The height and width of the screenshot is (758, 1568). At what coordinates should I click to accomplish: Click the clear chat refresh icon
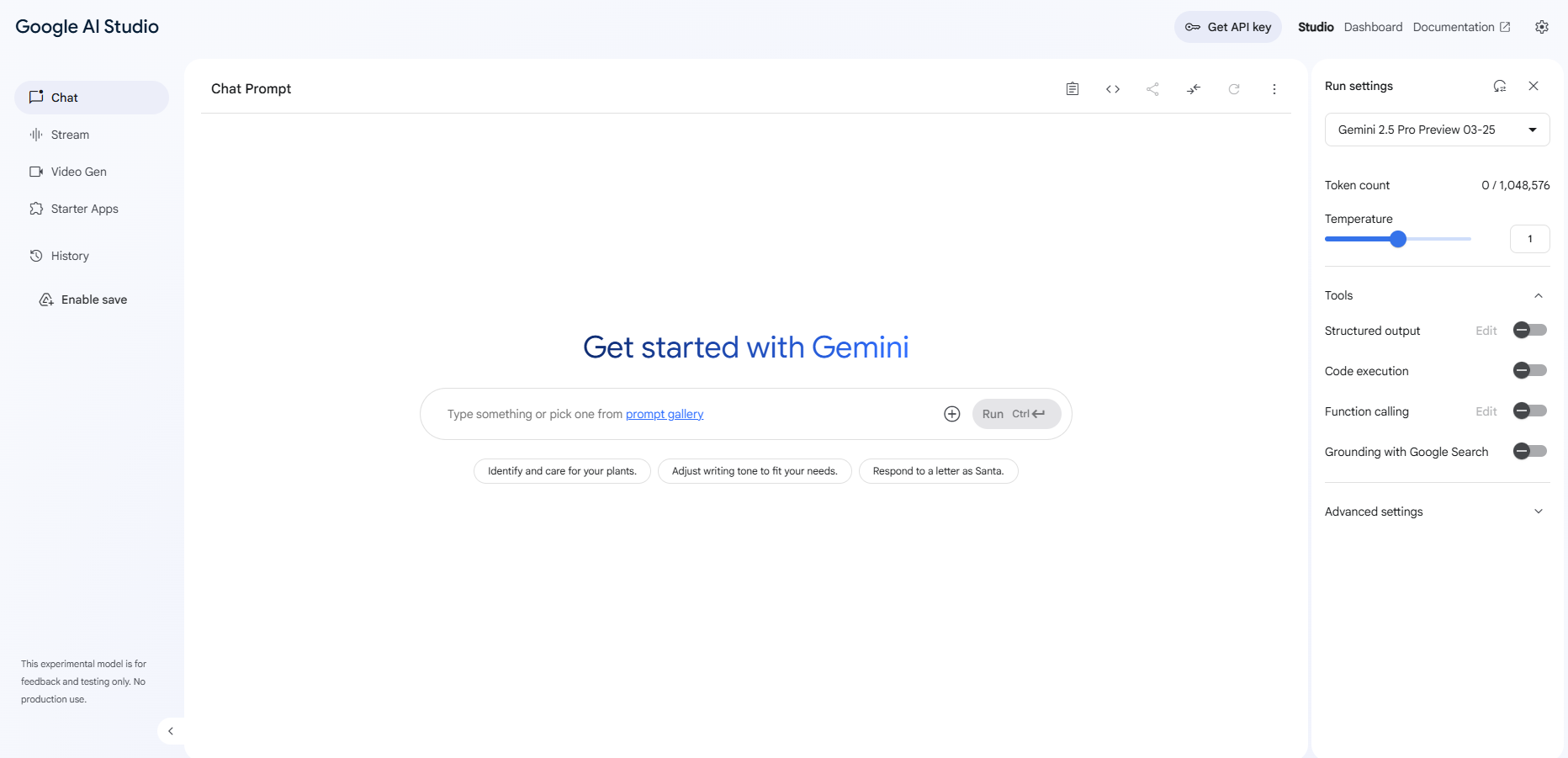[x=1234, y=89]
